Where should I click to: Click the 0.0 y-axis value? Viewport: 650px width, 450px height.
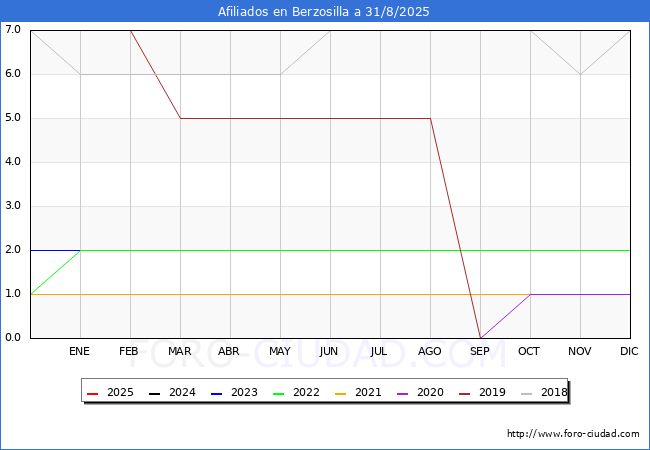[13, 337]
